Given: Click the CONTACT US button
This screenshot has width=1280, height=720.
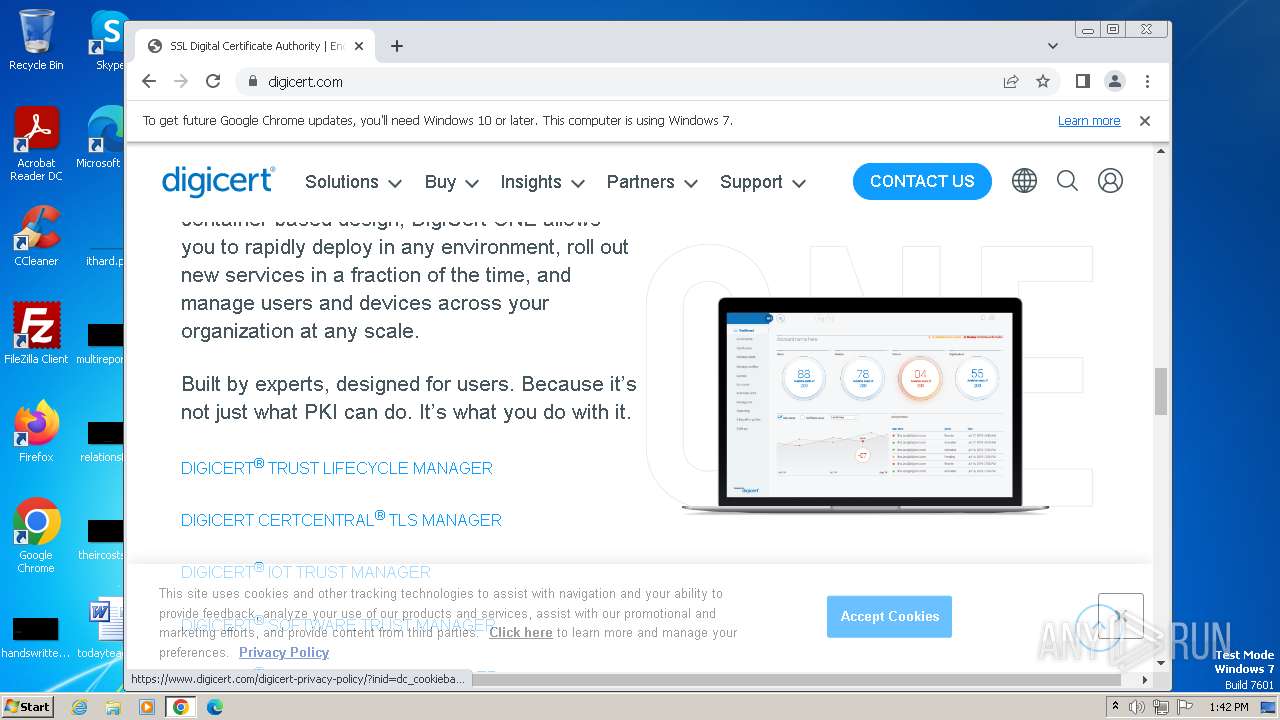Looking at the screenshot, I should (x=922, y=181).
